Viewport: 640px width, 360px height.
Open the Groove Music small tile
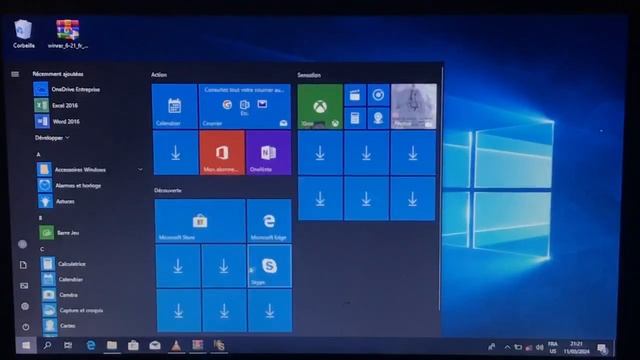pos(378,95)
